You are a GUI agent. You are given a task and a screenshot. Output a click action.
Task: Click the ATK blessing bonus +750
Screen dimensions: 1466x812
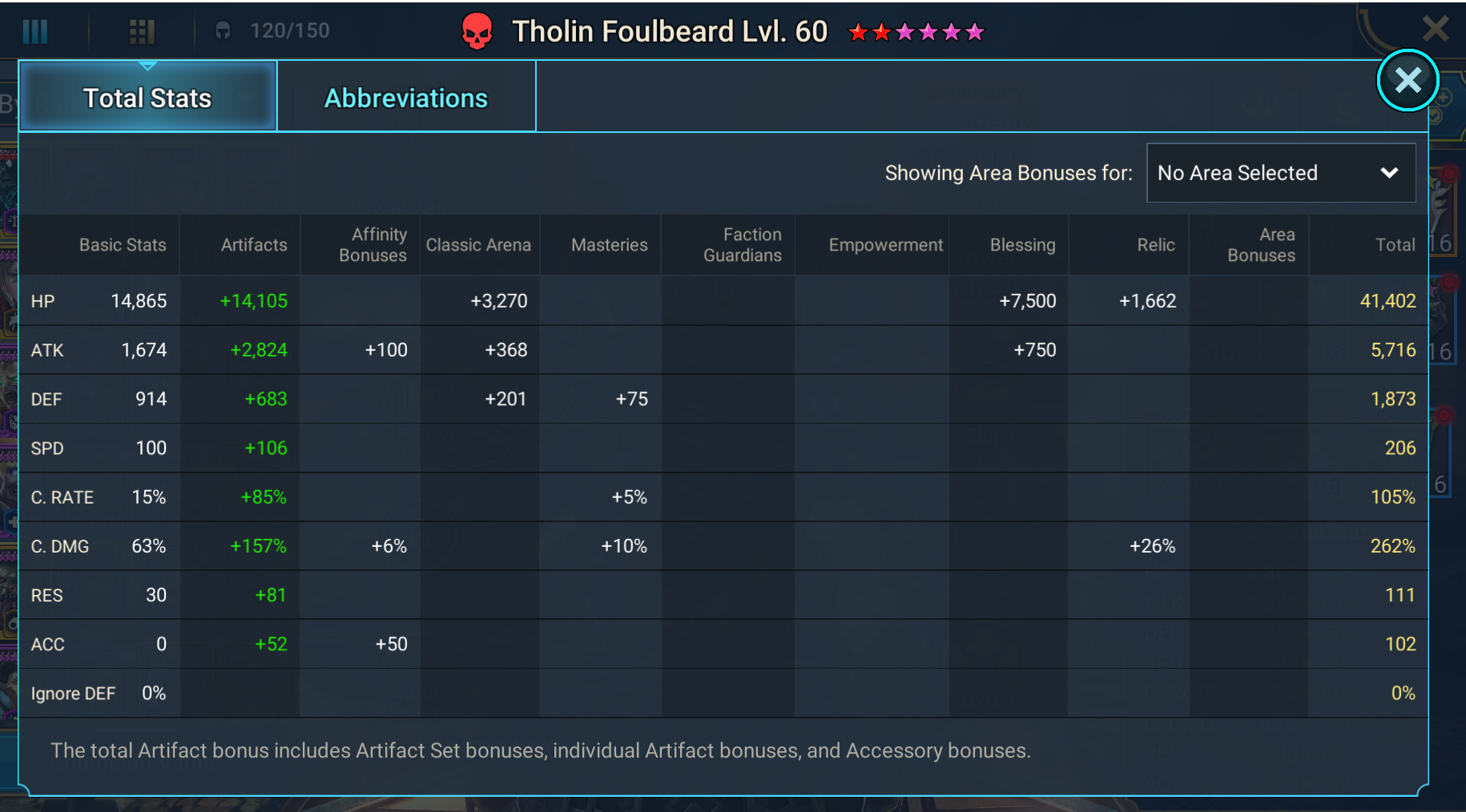[1034, 350]
